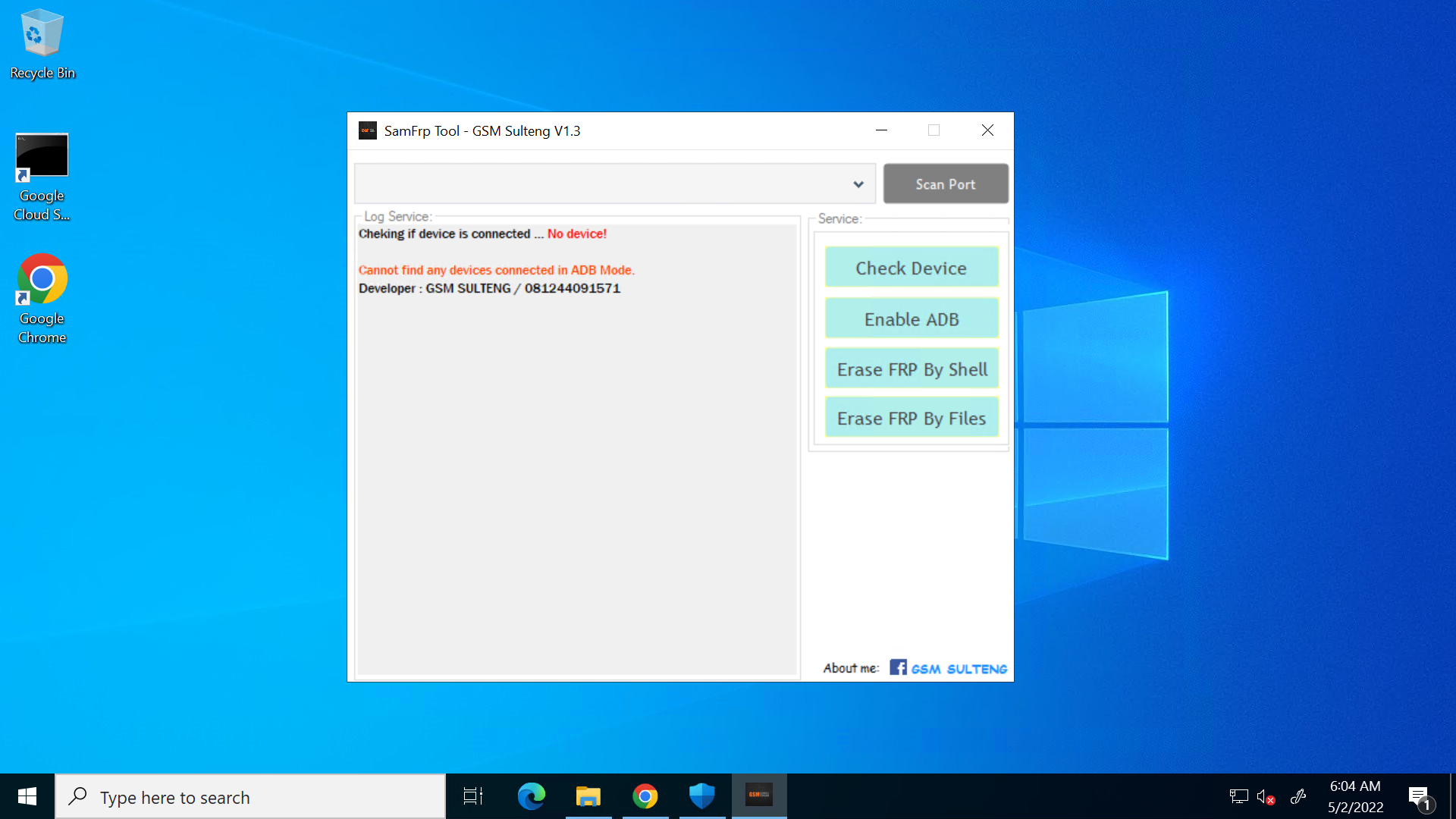Screen dimensions: 1456x819
Task: Click the Google Chrome taskbar icon
Action: point(645,797)
